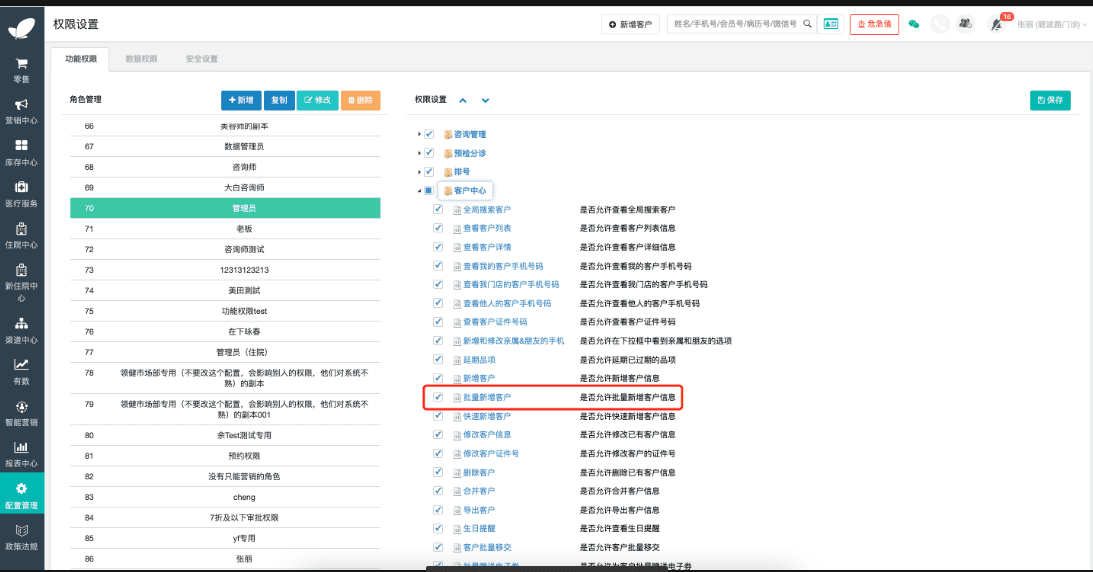
Task: Click the green WeChat icon in header
Action: pyautogui.click(x=913, y=24)
